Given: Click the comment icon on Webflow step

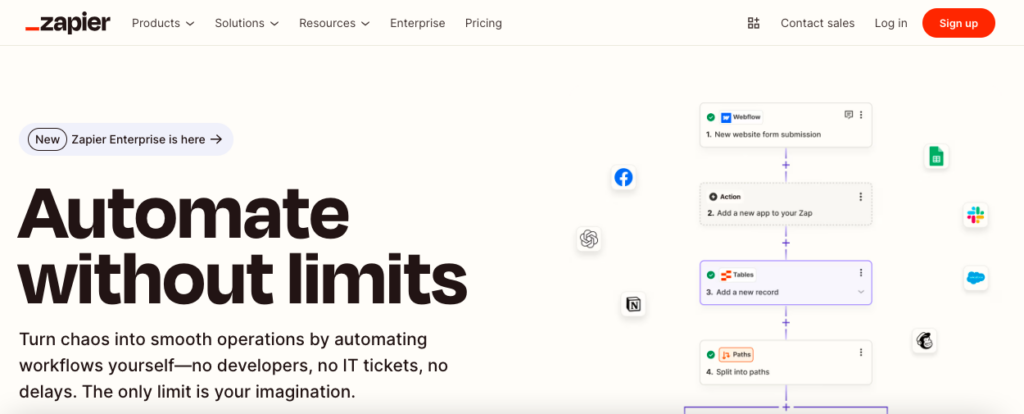Looking at the screenshot, I should coord(848,115).
